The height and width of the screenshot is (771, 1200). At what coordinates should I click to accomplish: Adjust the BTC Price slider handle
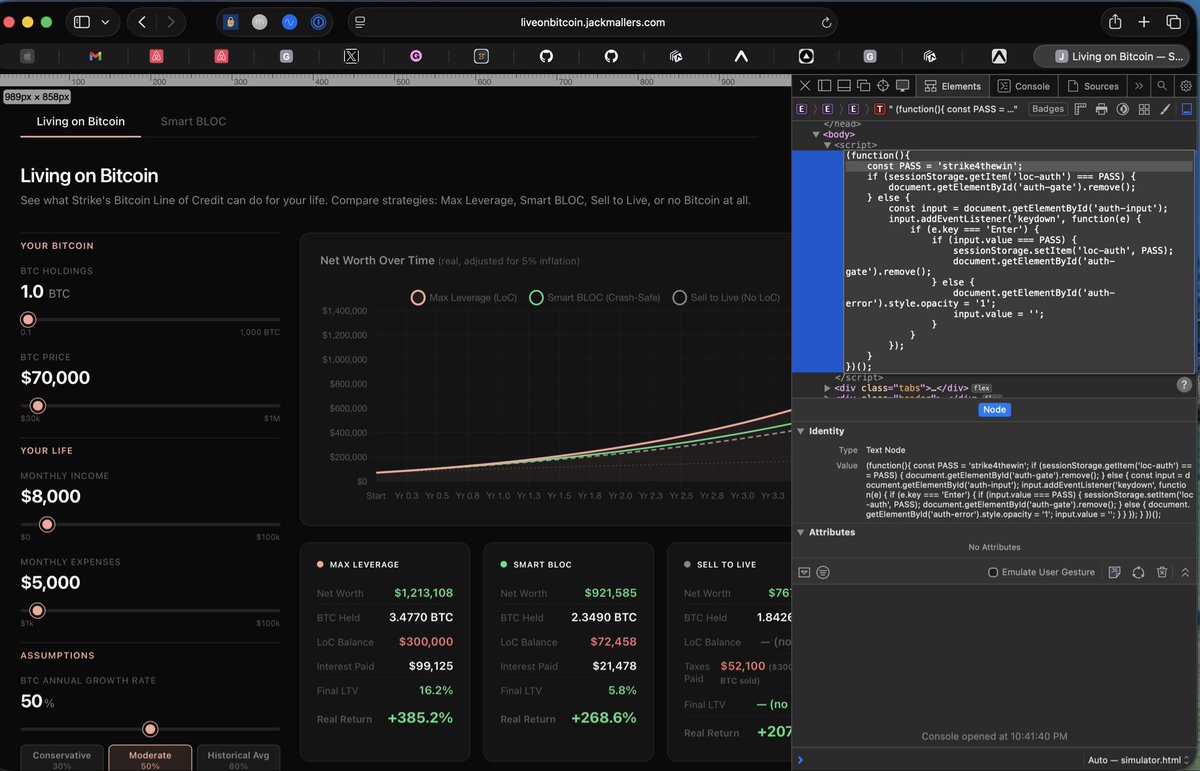38,406
